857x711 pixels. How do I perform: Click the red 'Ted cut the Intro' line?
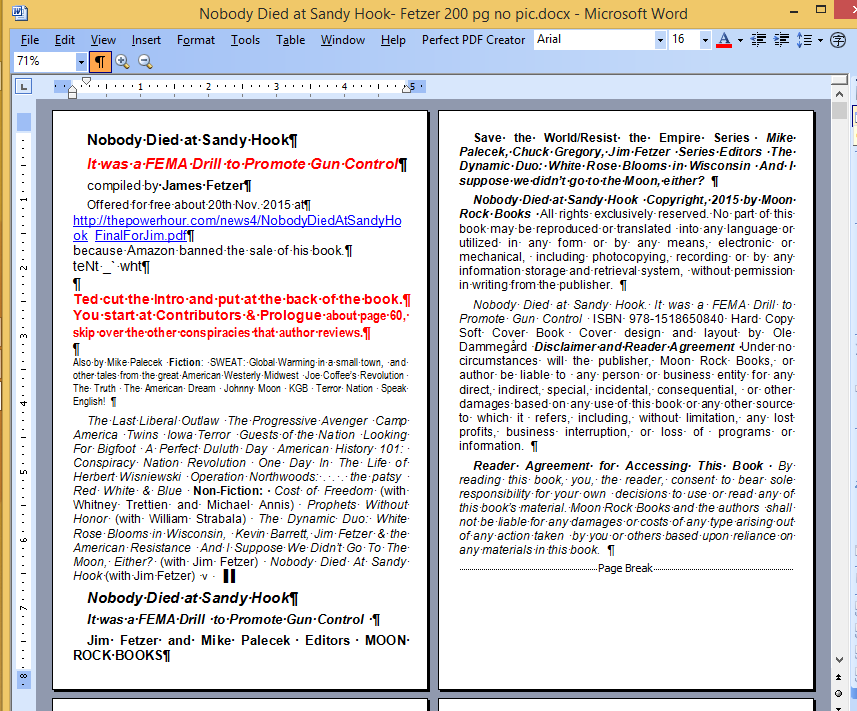238,299
